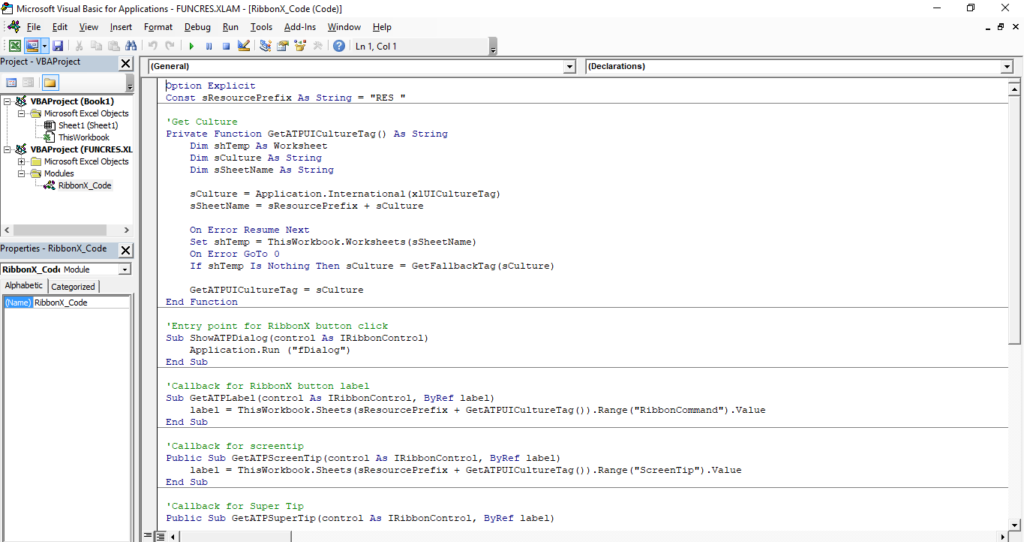1024x542 pixels.
Task: Expand Microsoft Excel Objects under the FUNCRES project
Action: coord(22,161)
